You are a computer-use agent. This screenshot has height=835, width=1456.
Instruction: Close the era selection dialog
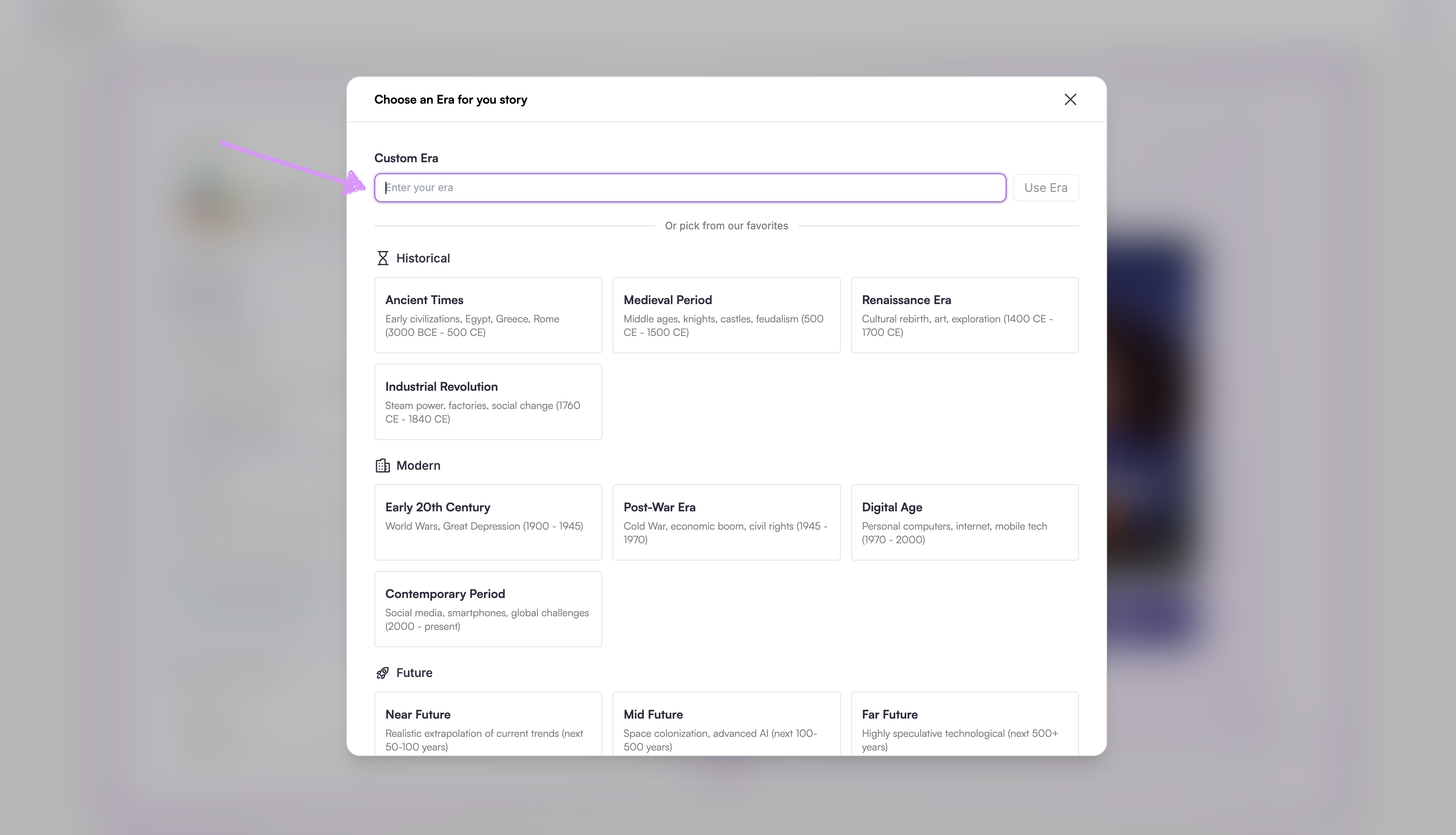coord(1070,100)
